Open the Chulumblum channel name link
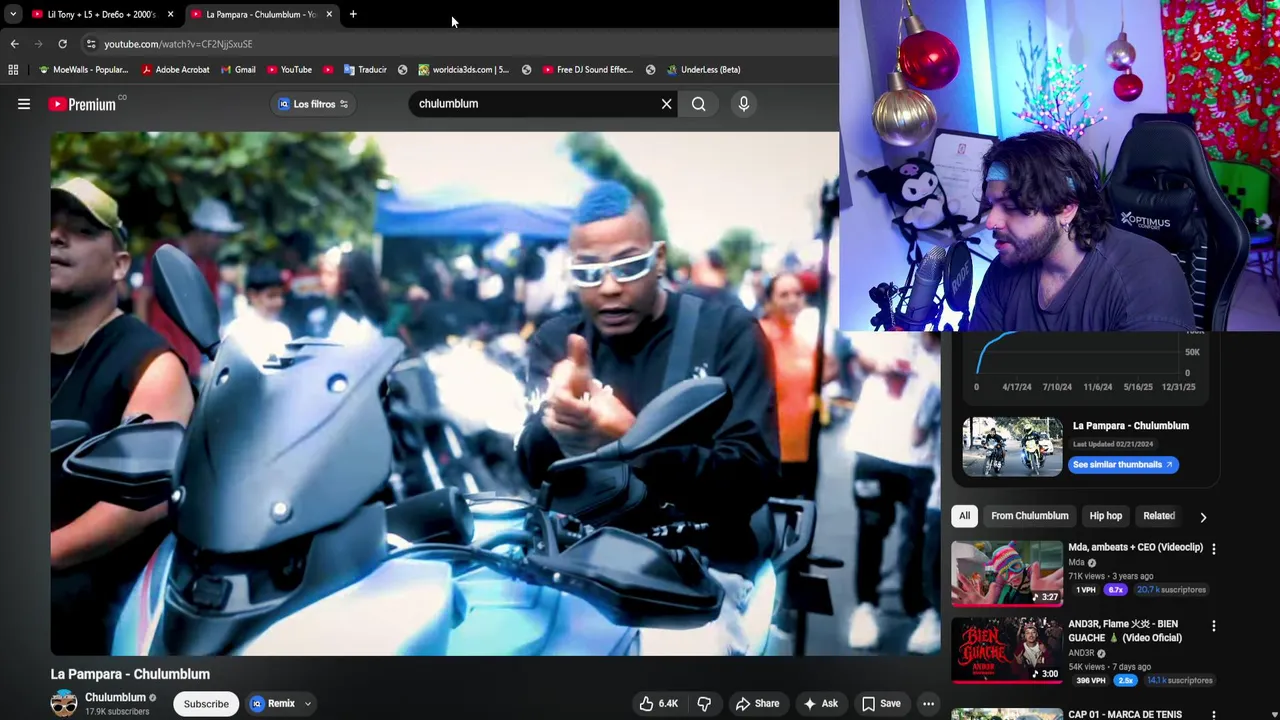The width and height of the screenshot is (1280, 720). (x=115, y=697)
